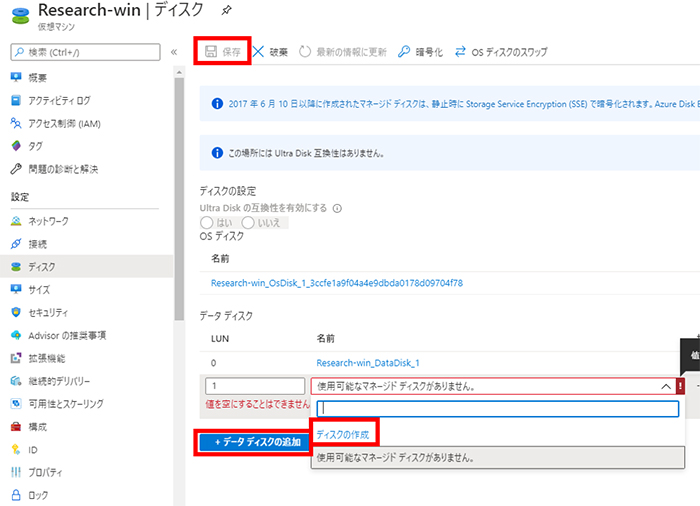The image size is (700, 506).
Task: Open ネットワーク in the settings menu
Action: pyautogui.click(x=49, y=221)
